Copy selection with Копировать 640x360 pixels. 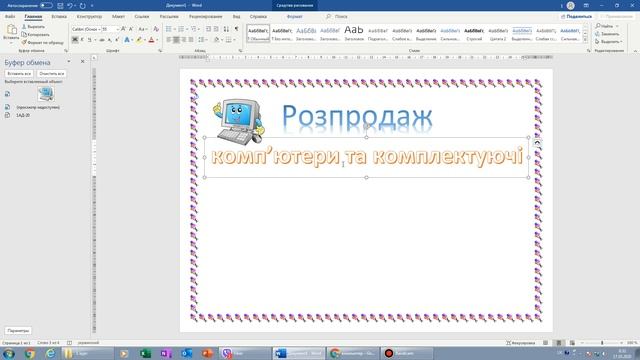pyautogui.click(x=36, y=34)
